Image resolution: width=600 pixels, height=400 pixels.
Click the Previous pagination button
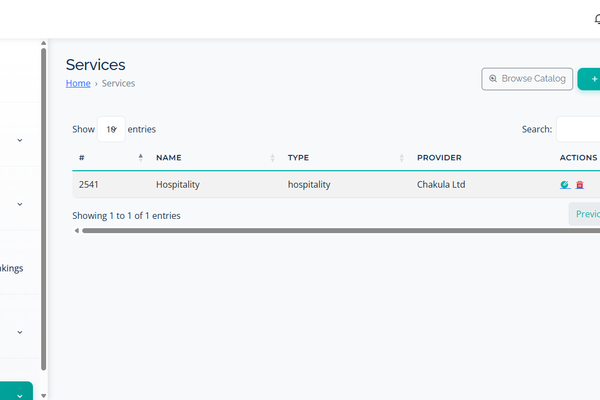585,214
